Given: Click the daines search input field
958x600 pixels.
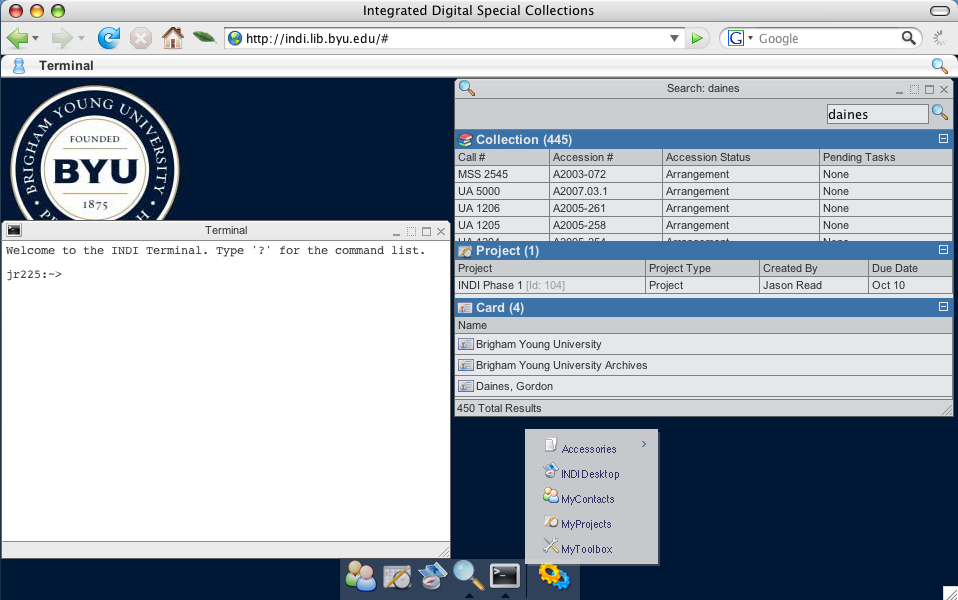Looking at the screenshot, I should point(877,114).
